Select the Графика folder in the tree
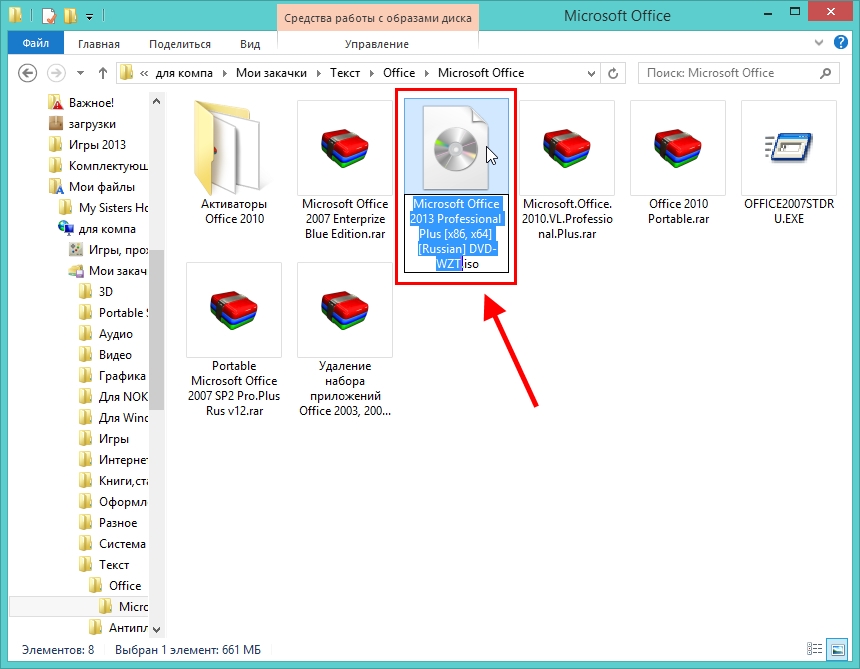The image size is (860, 669). pyautogui.click(x=112, y=376)
